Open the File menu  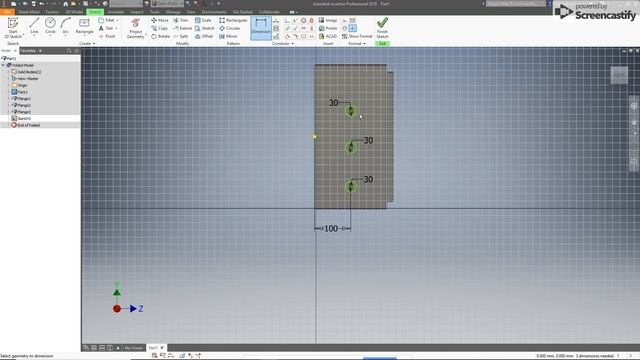(x=7, y=12)
